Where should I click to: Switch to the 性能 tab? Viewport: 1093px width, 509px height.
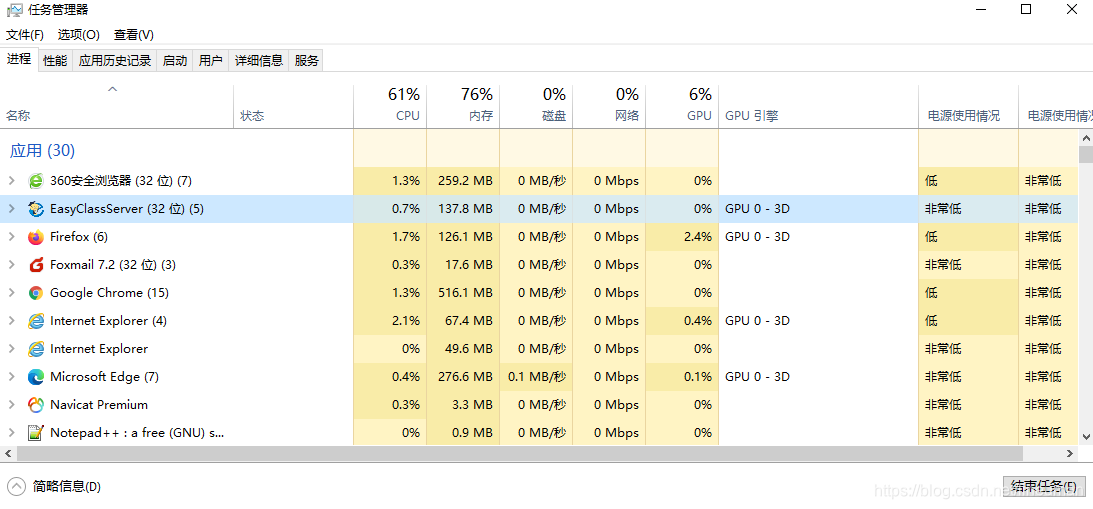coord(55,61)
